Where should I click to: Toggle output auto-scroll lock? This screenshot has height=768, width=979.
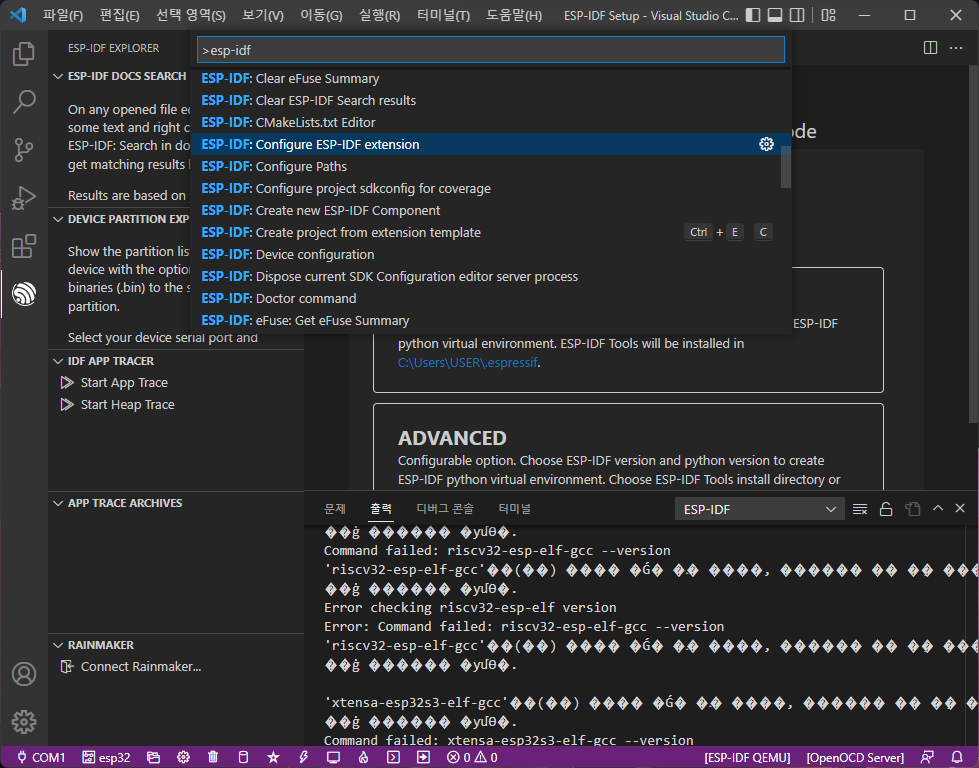click(886, 510)
